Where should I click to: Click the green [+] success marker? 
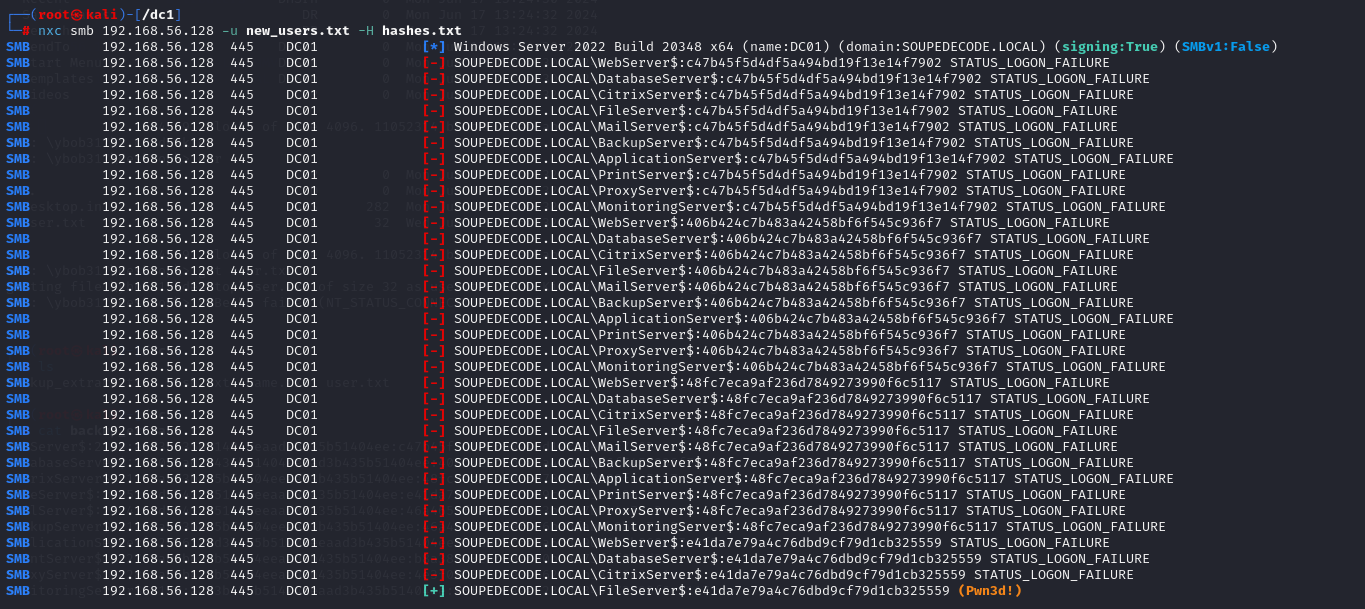[434, 591]
